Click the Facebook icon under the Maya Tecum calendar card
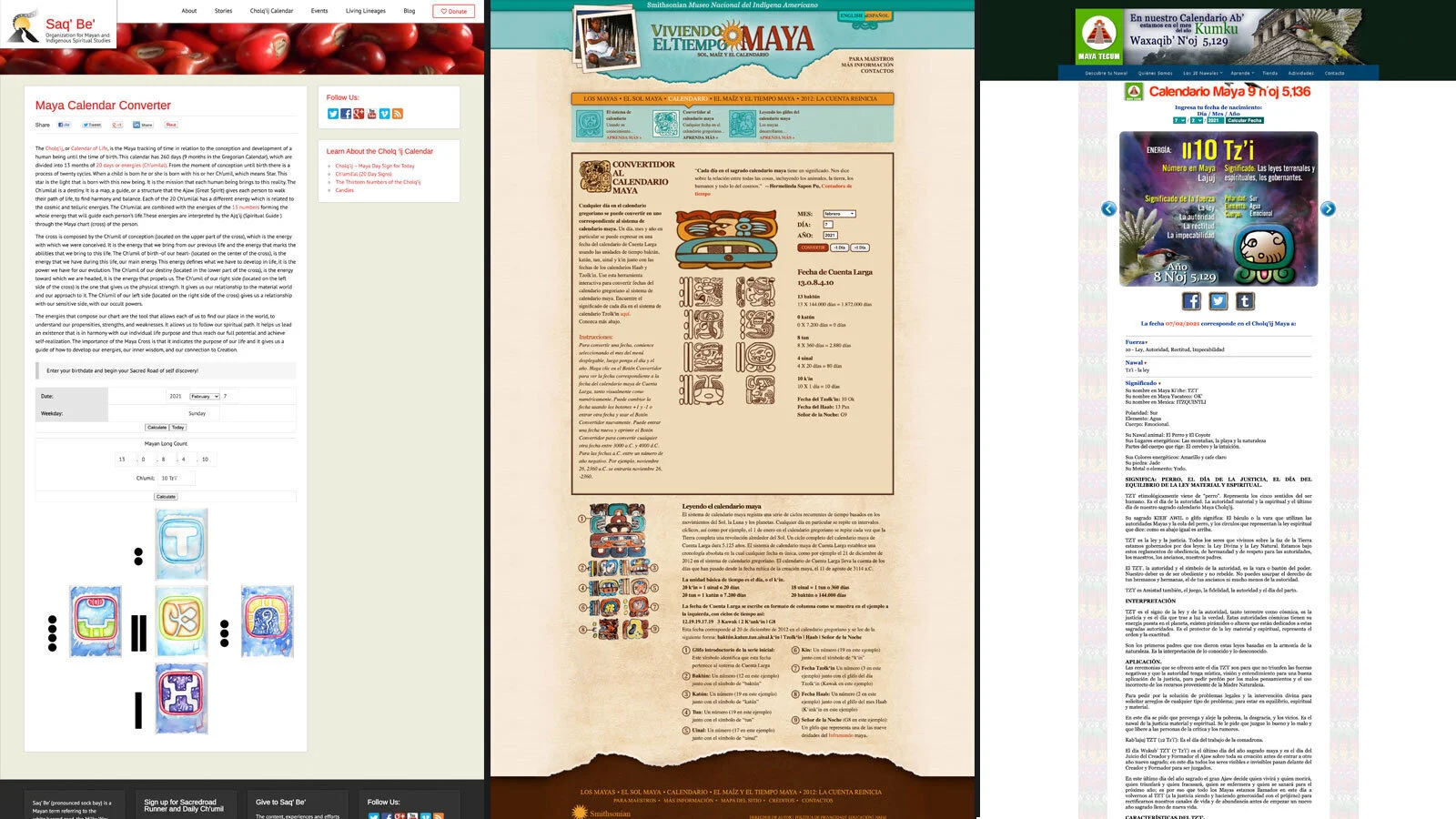The image size is (1456, 819). click(x=1192, y=301)
